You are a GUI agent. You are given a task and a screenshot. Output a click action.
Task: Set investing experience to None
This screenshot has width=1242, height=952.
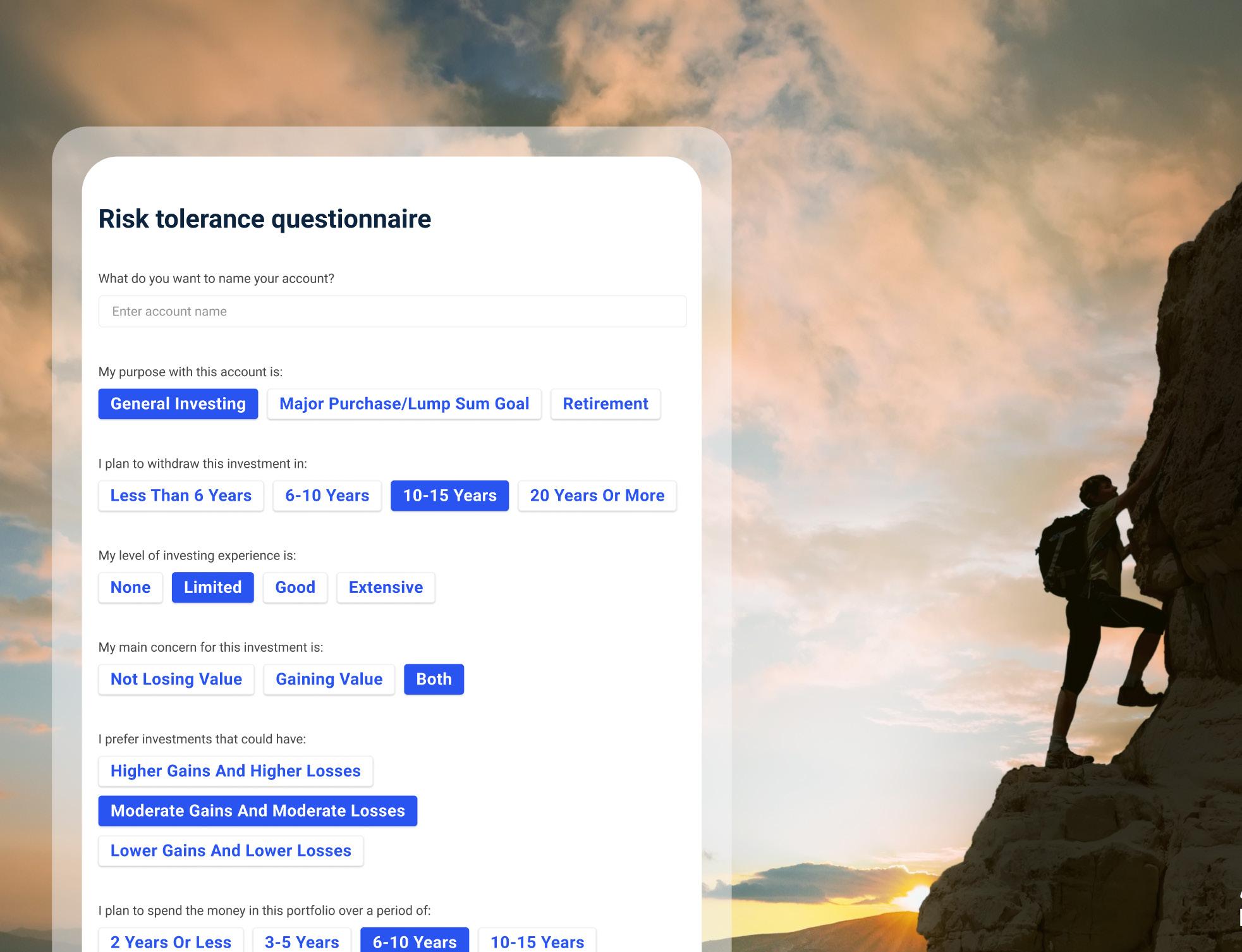click(x=130, y=587)
